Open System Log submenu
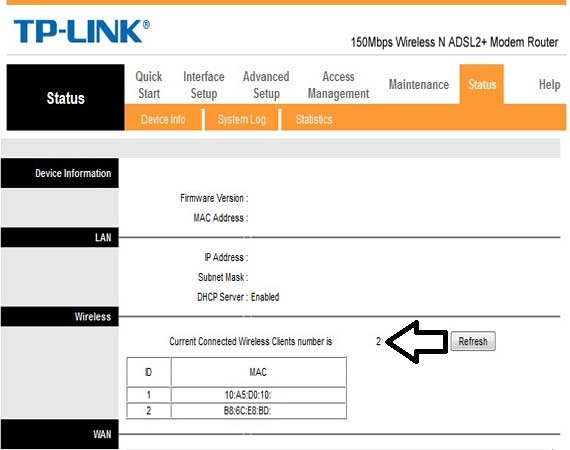Screen dimensions: 570x450 [x=242, y=119]
